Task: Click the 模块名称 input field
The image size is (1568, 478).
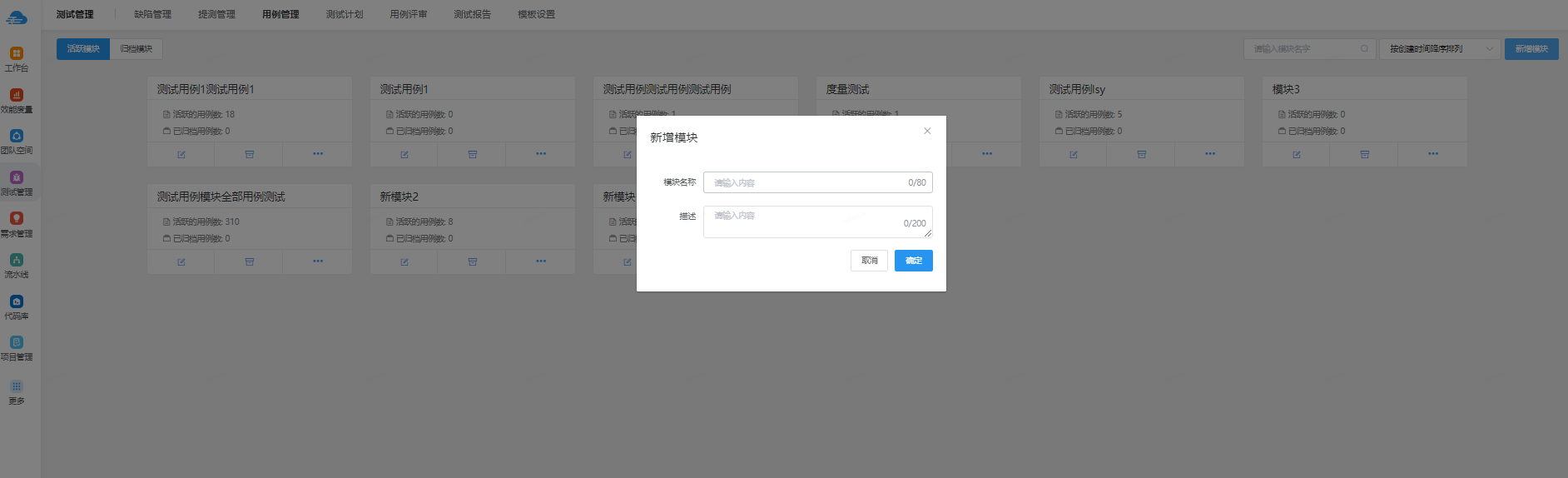Action: coord(818,182)
